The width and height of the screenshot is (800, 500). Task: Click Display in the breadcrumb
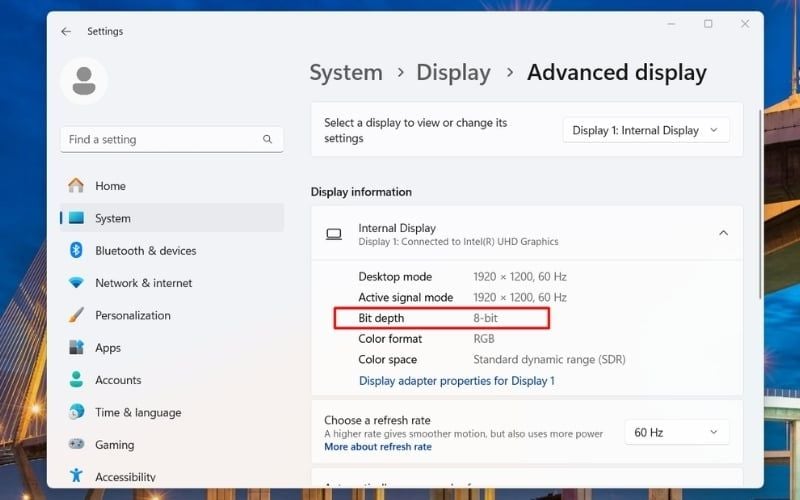click(x=453, y=73)
